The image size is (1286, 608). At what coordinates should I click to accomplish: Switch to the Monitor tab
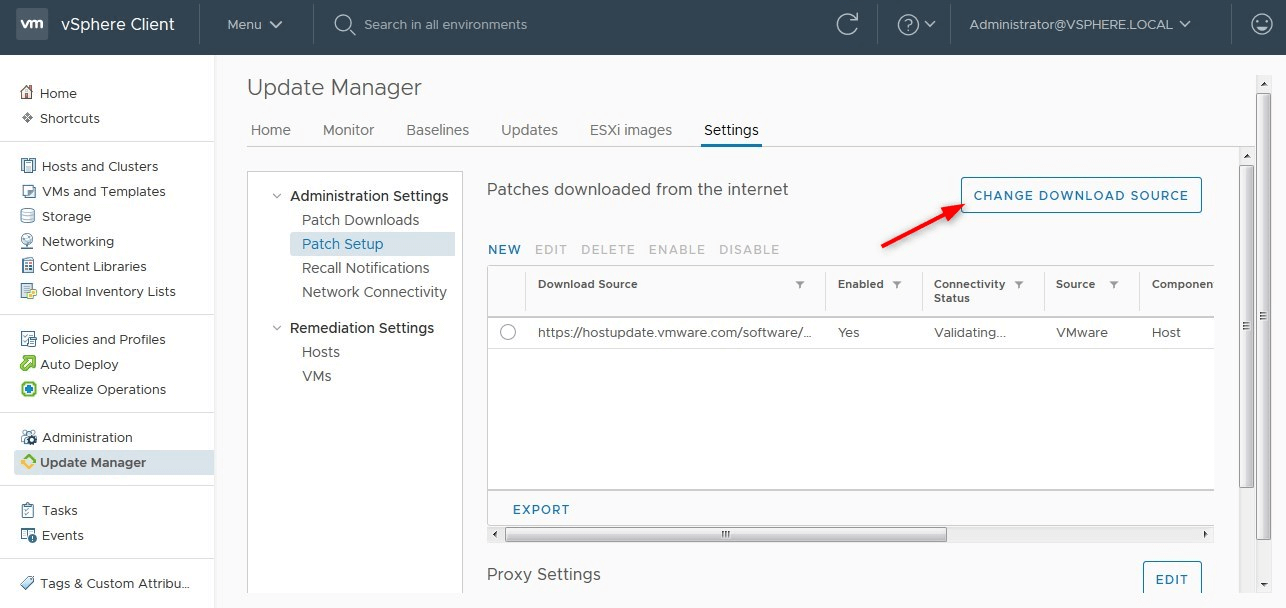point(348,130)
